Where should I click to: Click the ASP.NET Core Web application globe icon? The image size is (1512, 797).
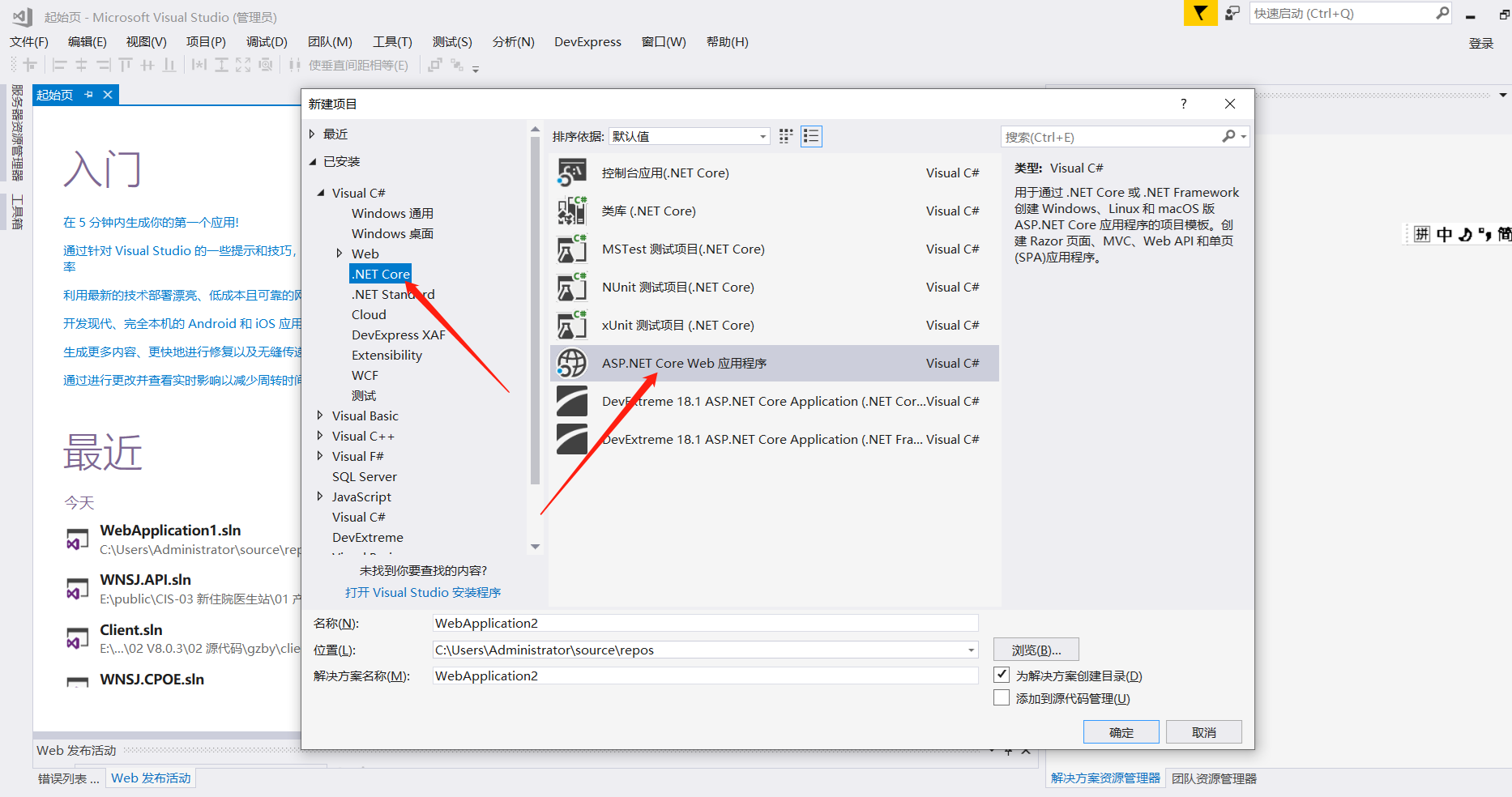[x=572, y=363]
